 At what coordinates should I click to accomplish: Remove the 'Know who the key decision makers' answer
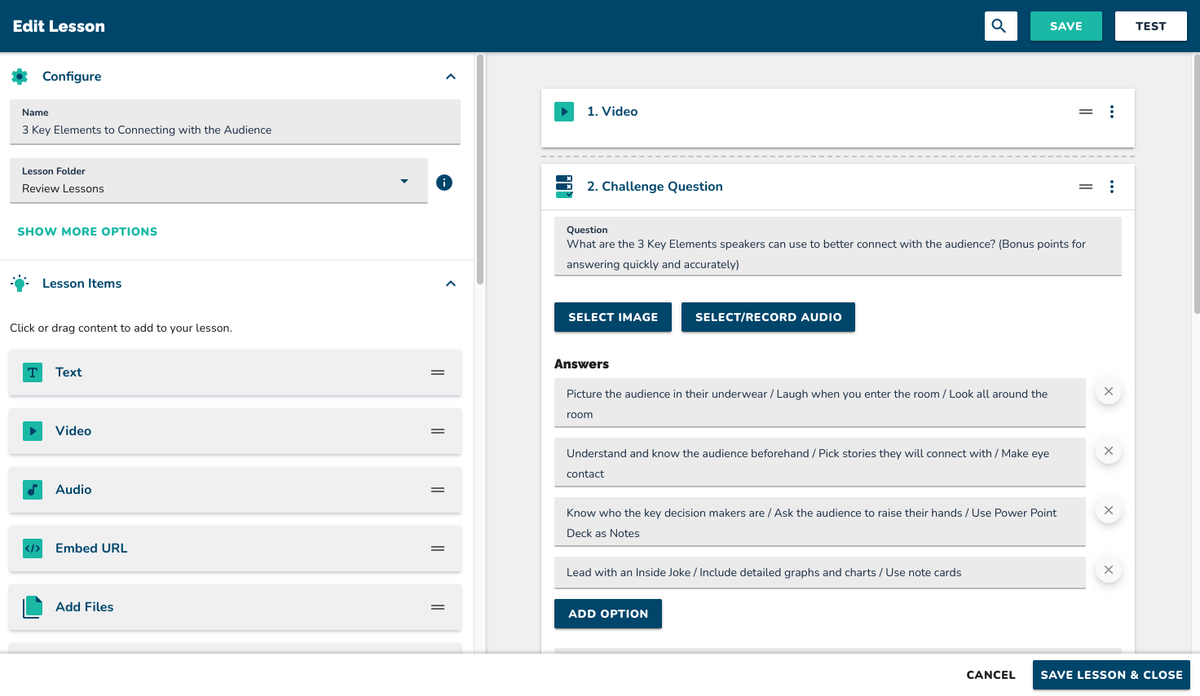[1108, 510]
